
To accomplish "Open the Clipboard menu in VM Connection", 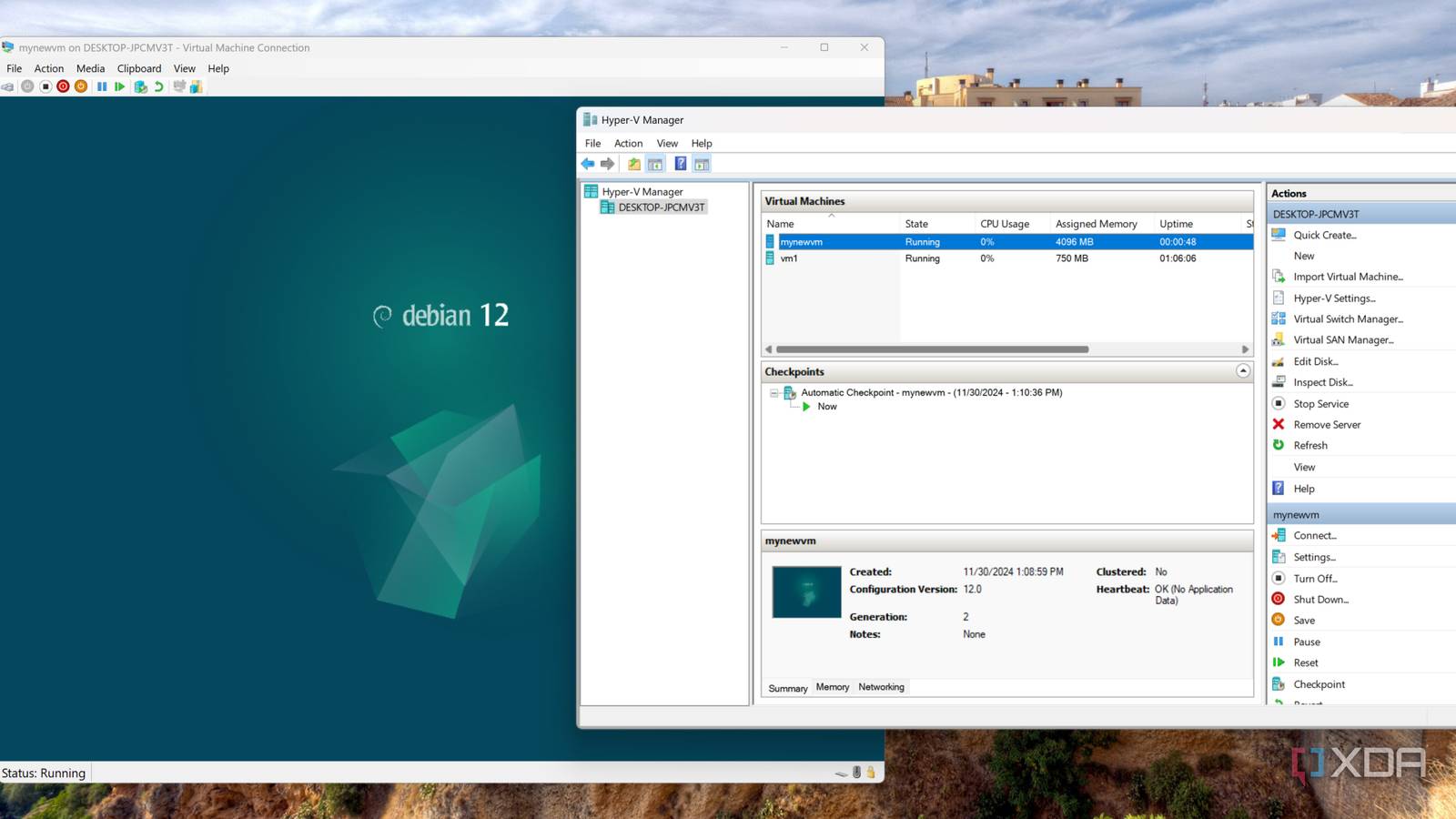I will pyautogui.click(x=139, y=68).
